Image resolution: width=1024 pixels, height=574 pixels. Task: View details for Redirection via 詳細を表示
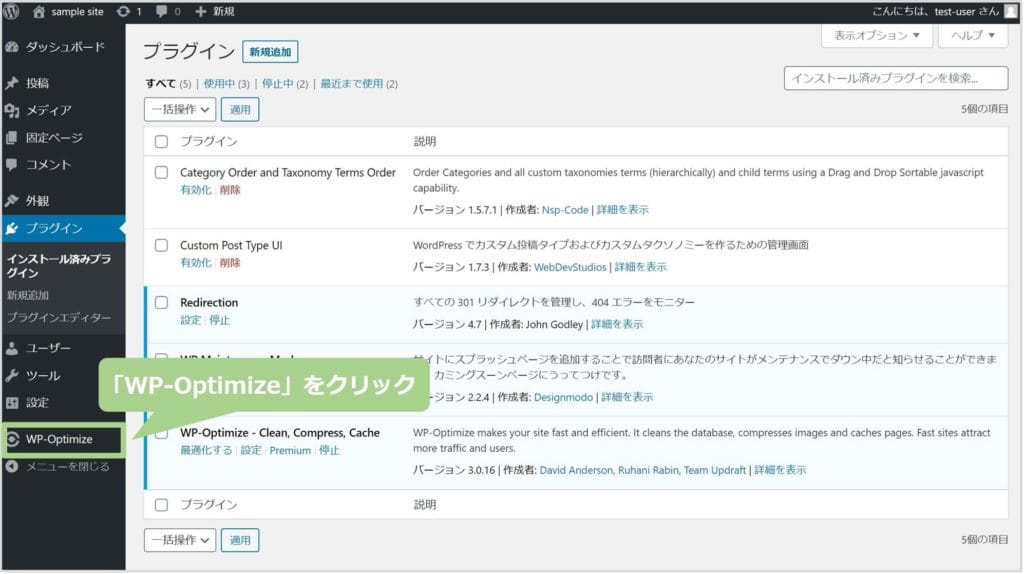click(x=617, y=324)
